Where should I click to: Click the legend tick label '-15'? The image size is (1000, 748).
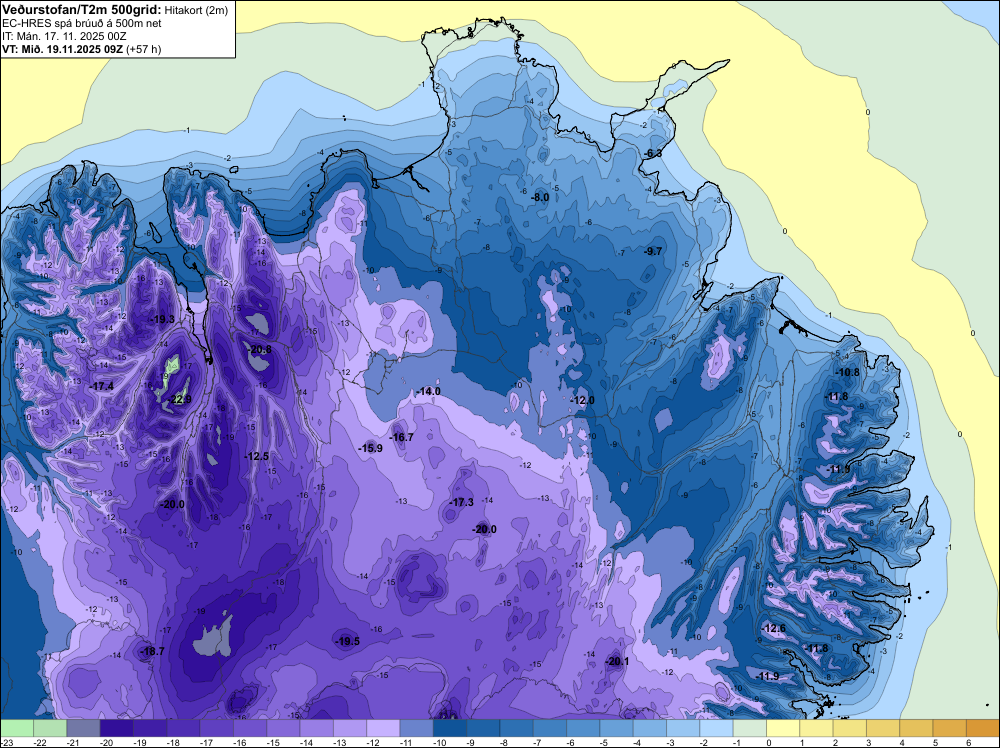(274, 742)
